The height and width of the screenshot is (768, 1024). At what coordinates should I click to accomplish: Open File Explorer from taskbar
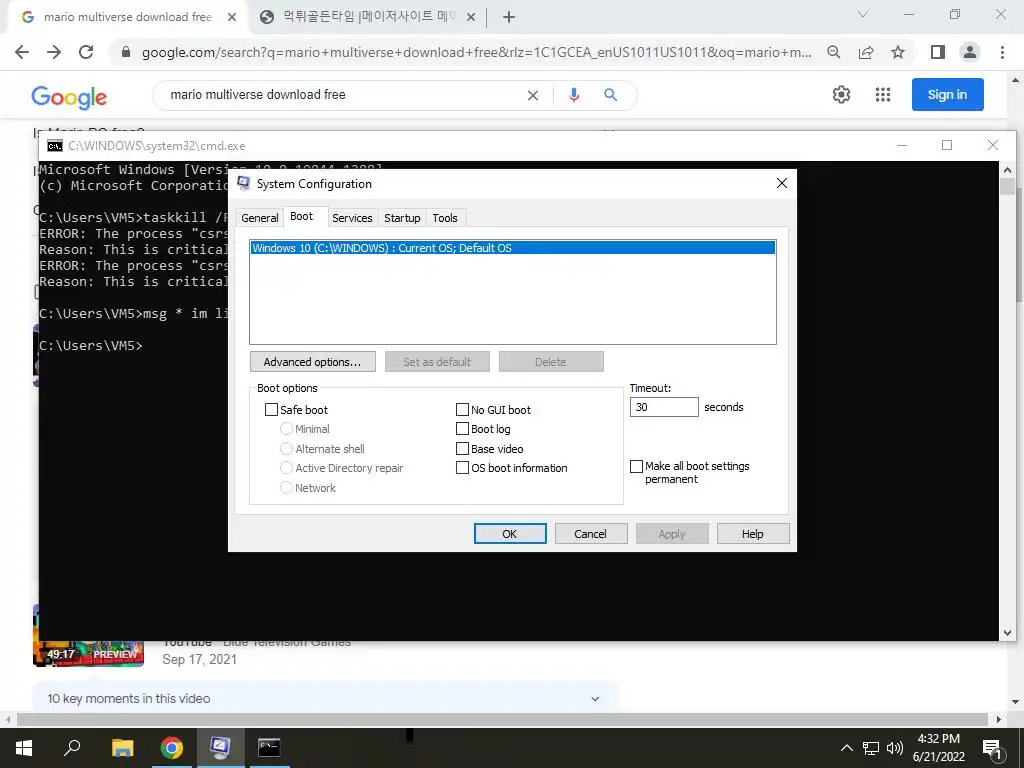[122, 748]
